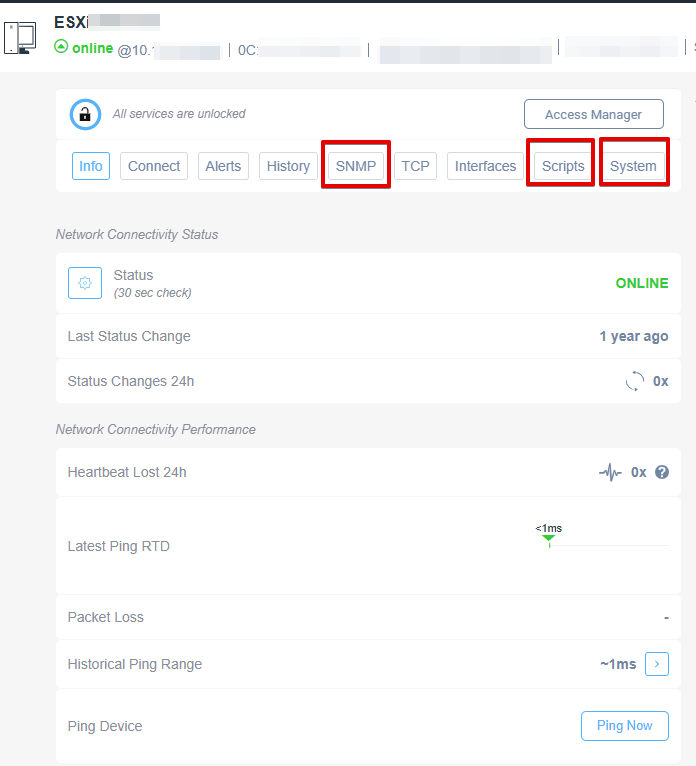The width and height of the screenshot is (696, 766).
Task: Open the TCP tab
Action: click(x=415, y=166)
